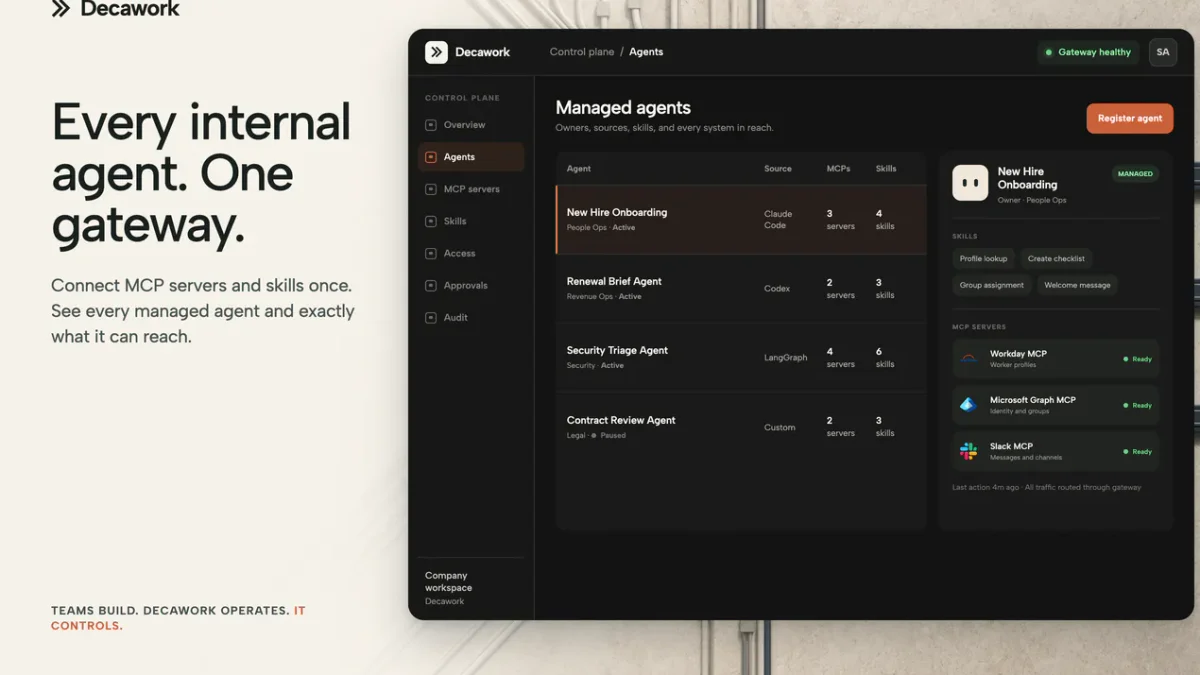1200x675 pixels.
Task: Click the Claude Code source cell
Action: [x=778, y=219]
